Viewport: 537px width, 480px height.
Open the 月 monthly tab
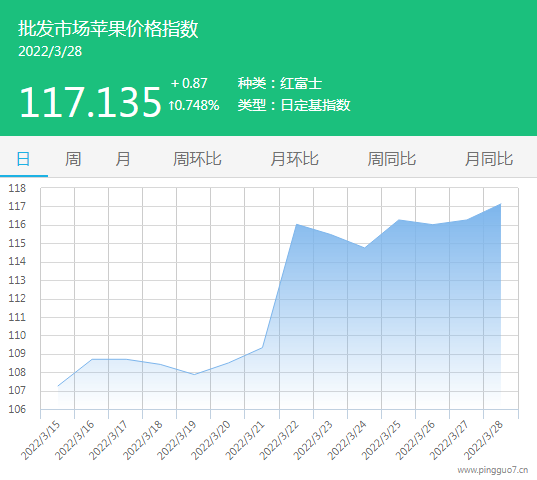coord(123,159)
